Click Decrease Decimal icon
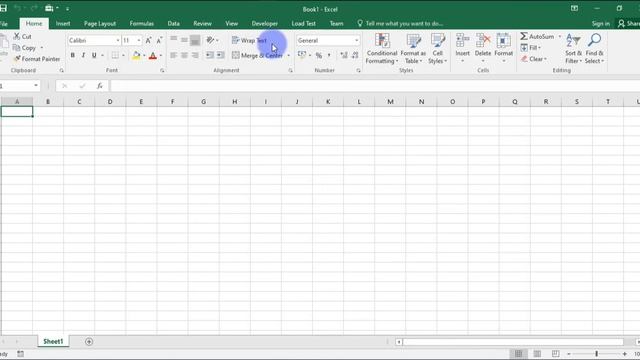 pyautogui.click(x=355, y=55)
